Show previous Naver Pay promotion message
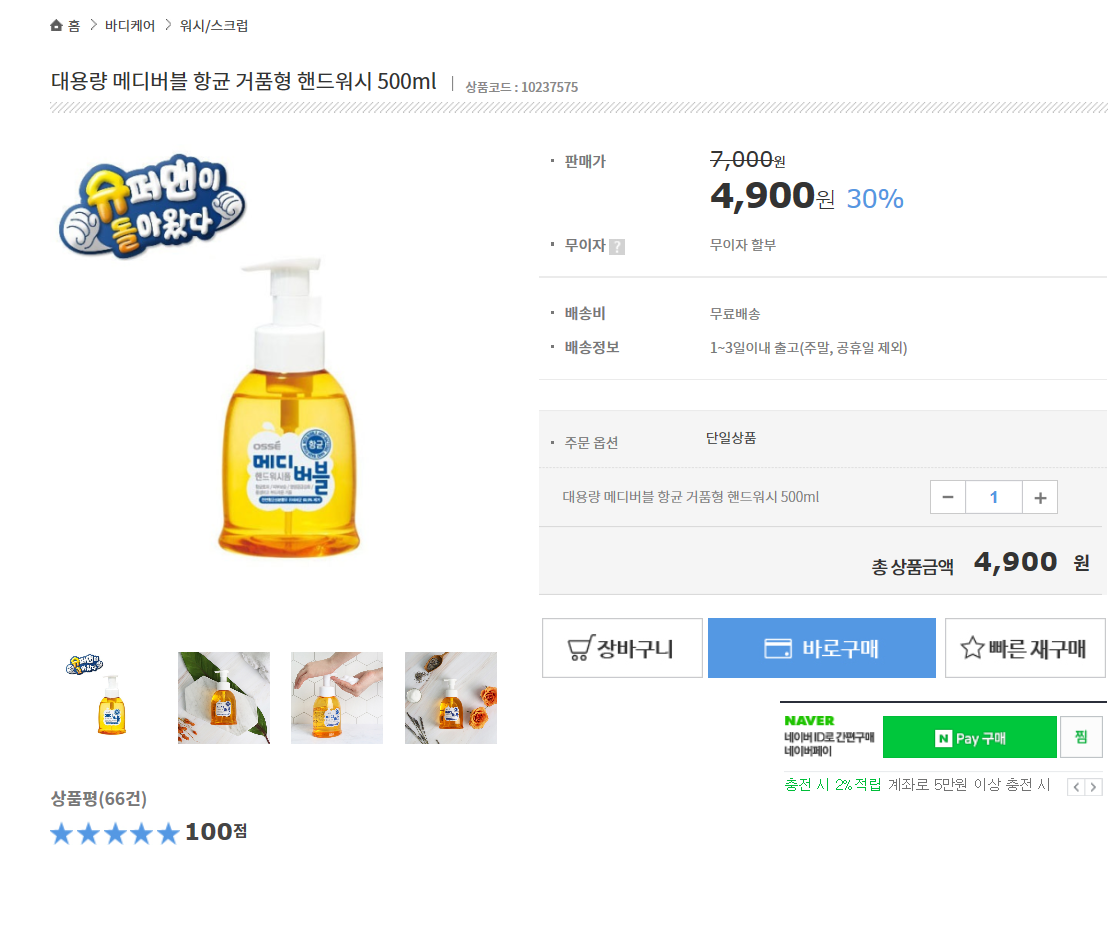Viewport: 1119px width, 930px height. 1076,787
